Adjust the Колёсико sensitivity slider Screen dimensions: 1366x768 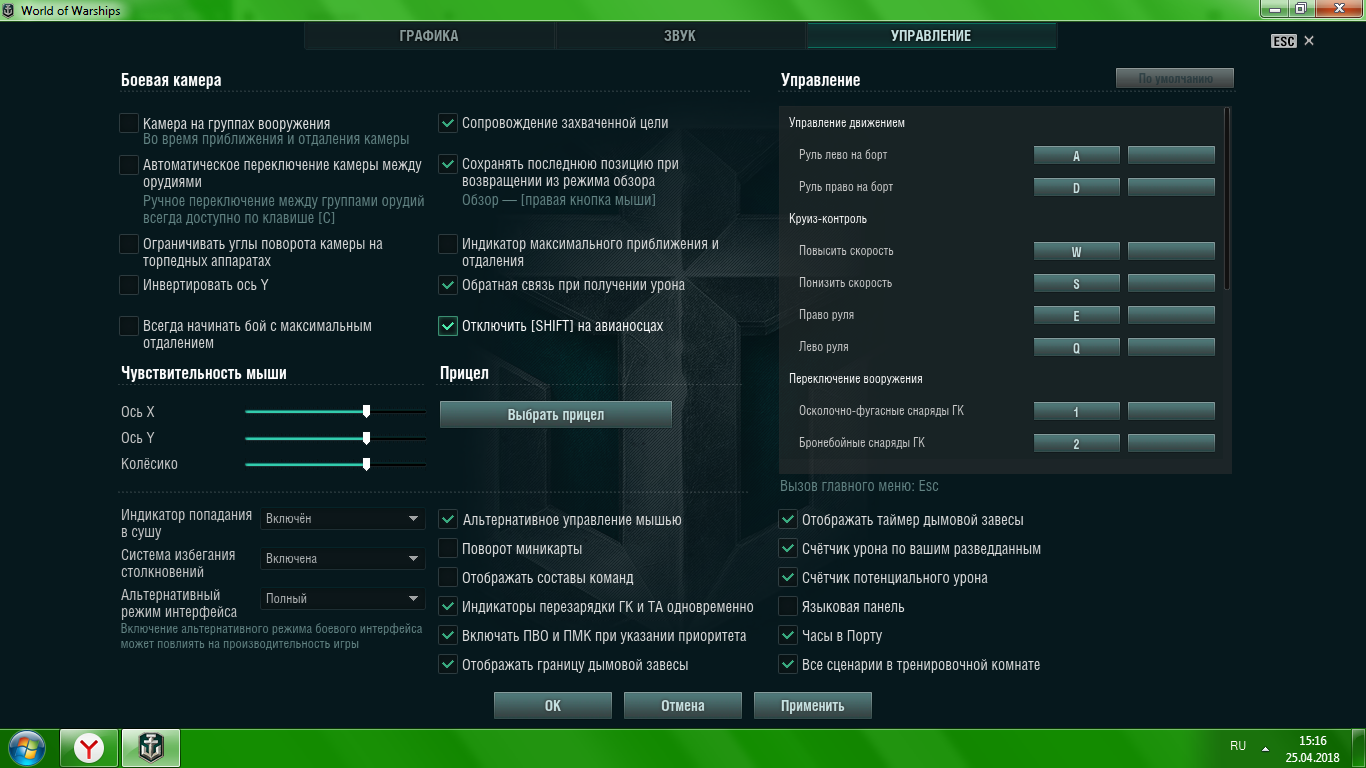366,464
